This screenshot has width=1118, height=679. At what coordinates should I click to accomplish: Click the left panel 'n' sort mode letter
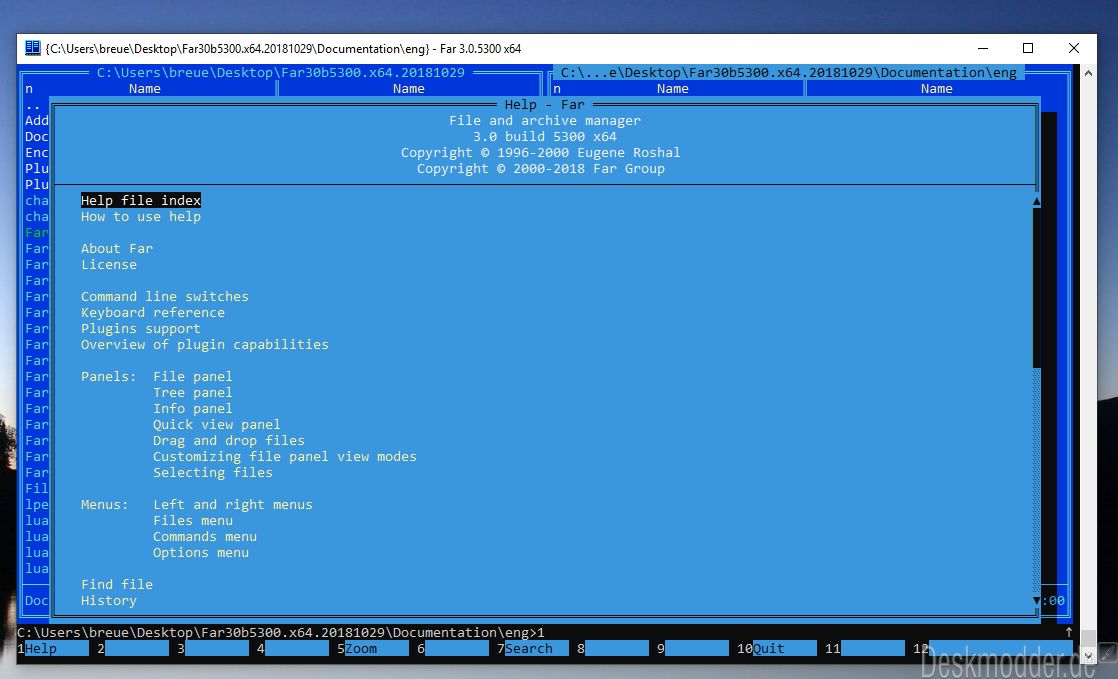coord(29,88)
